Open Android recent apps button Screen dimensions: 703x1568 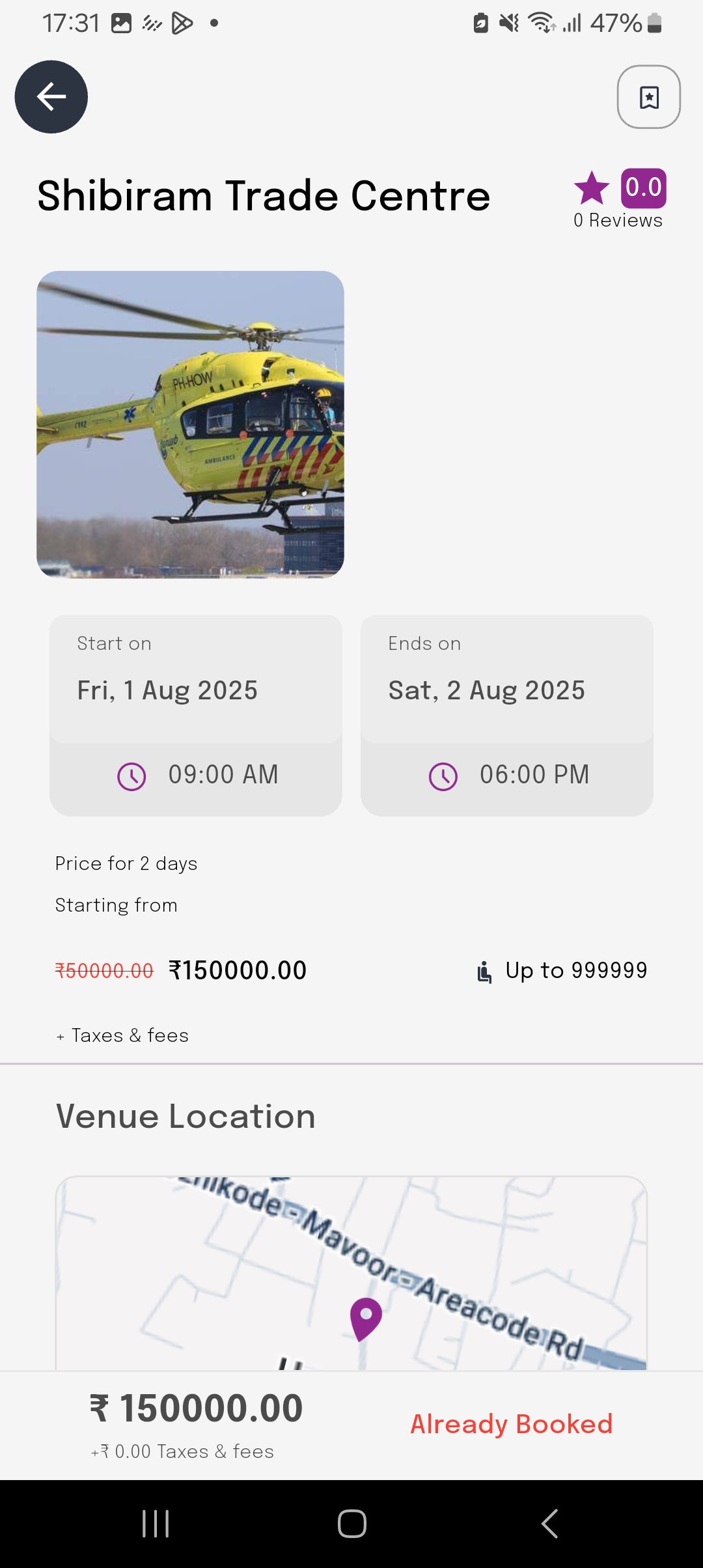(x=156, y=1524)
